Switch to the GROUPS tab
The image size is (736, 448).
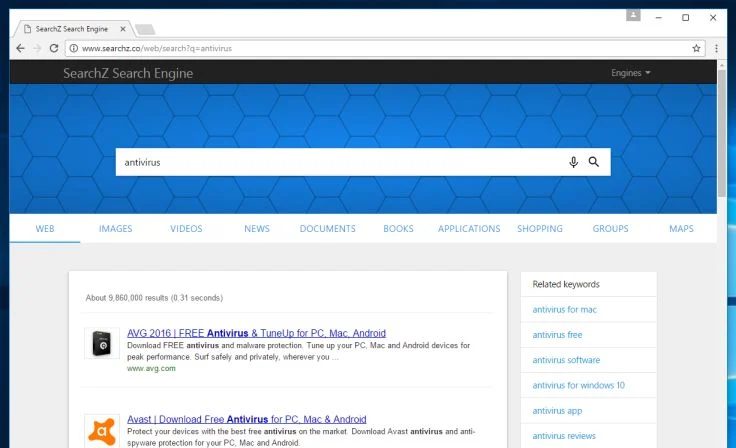click(610, 229)
